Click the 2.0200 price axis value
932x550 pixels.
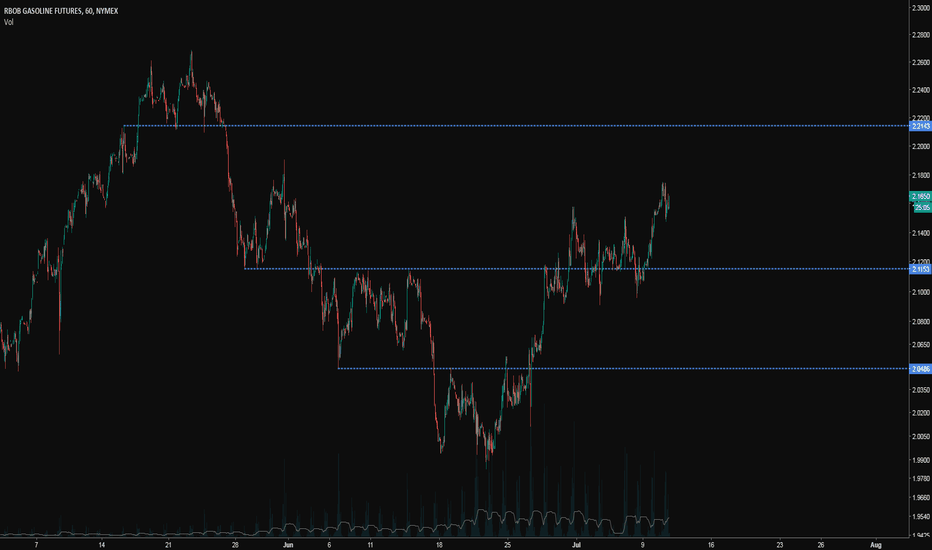point(920,413)
